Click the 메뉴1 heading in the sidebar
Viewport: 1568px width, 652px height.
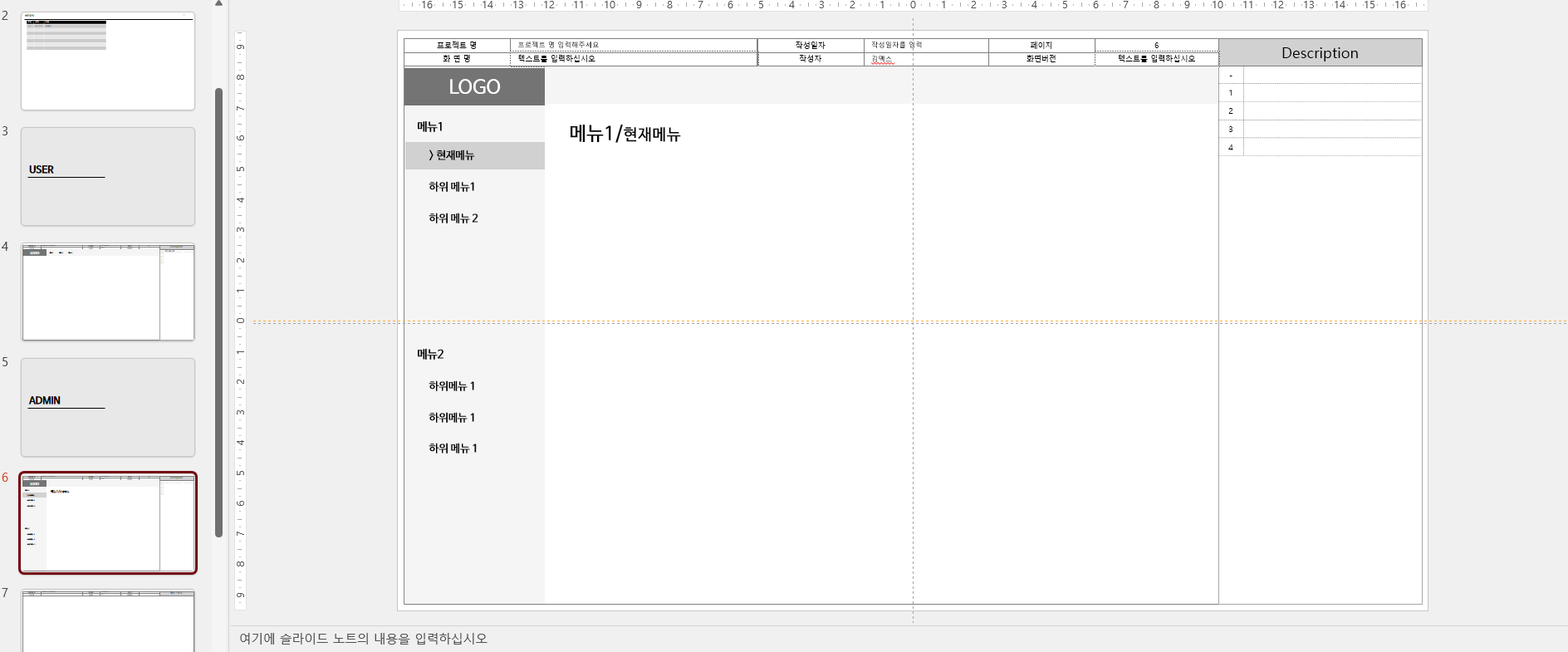(430, 126)
